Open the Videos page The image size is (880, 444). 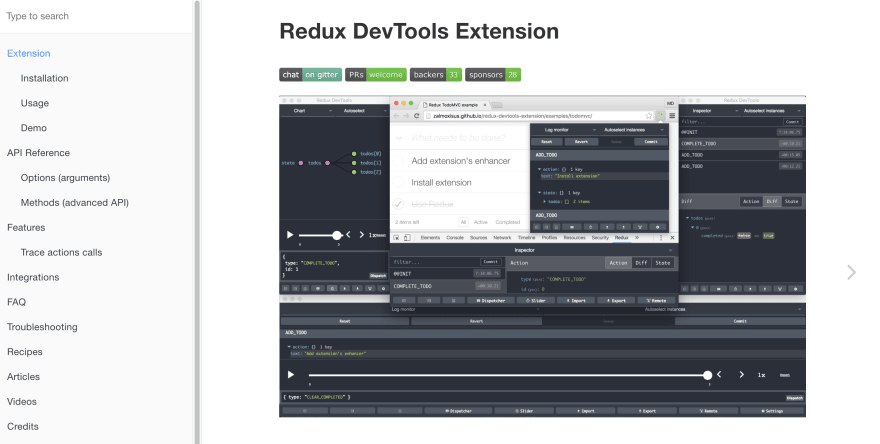(x=22, y=401)
